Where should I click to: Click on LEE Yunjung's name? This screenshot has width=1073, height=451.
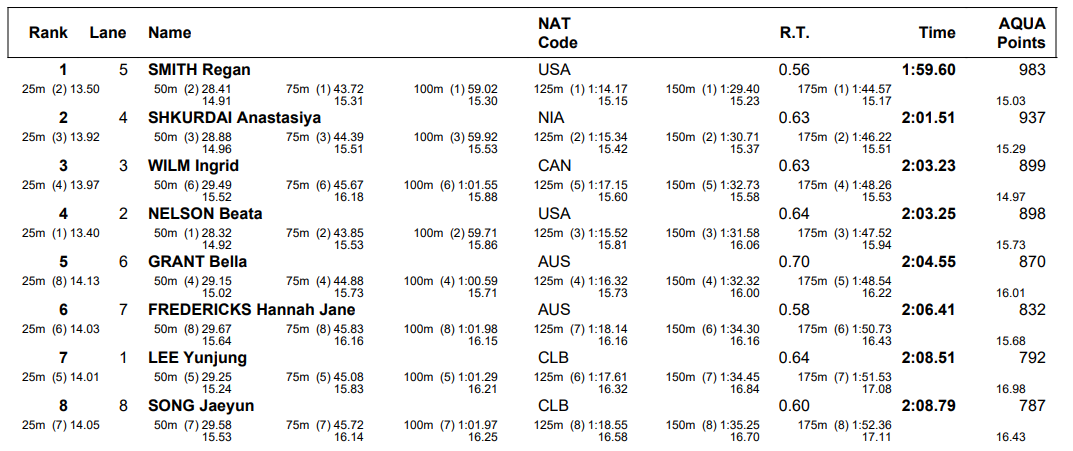click(x=197, y=358)
